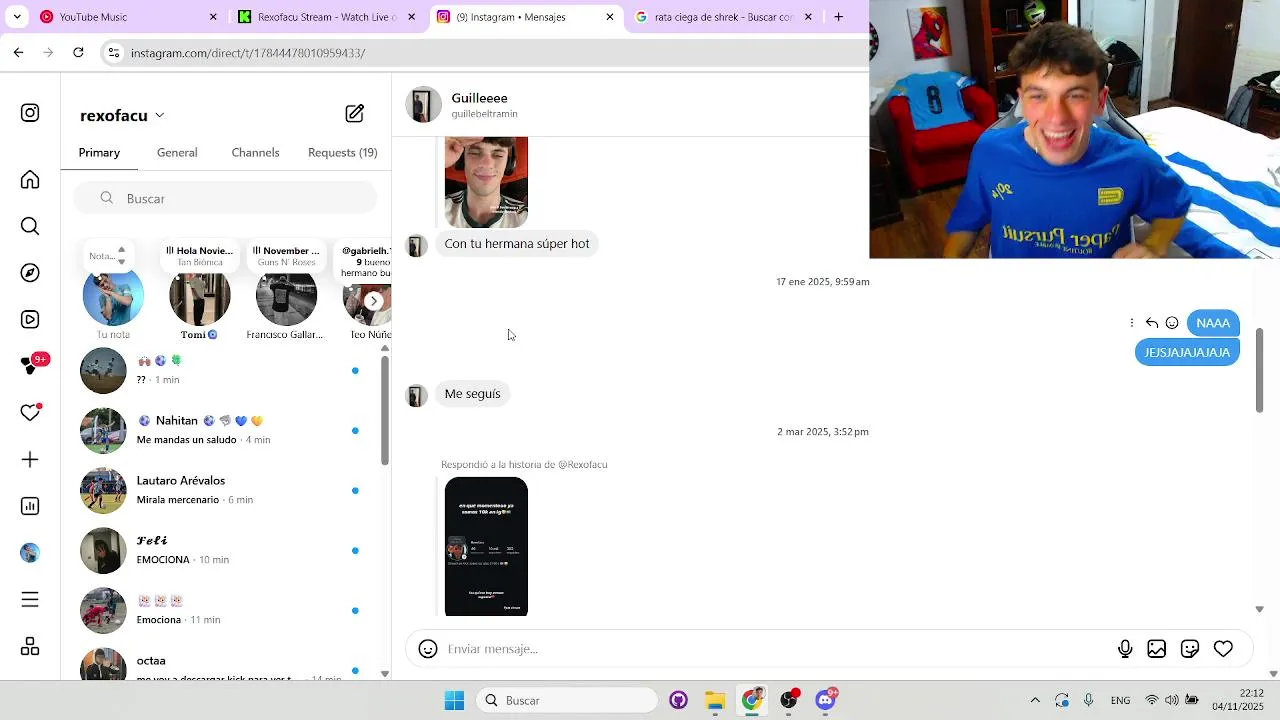React to NAAA message with emoji icon
Screen dimensions: 1280x720
(1172, 323)
